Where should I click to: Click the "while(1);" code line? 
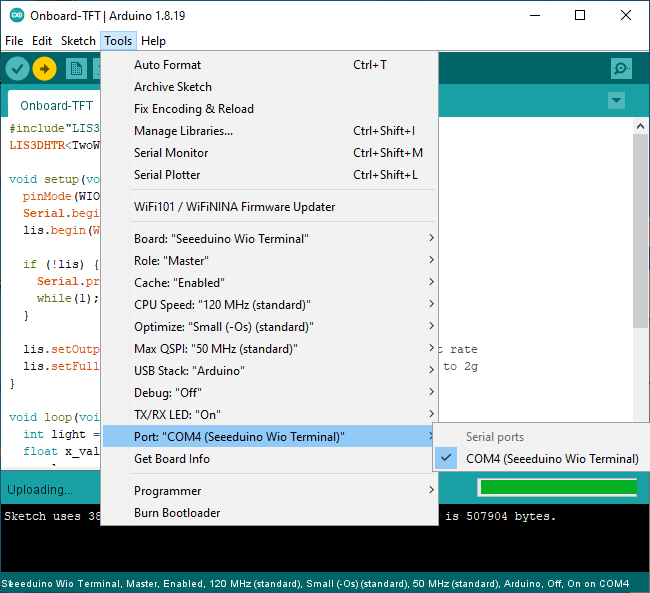tap(68, 298)
